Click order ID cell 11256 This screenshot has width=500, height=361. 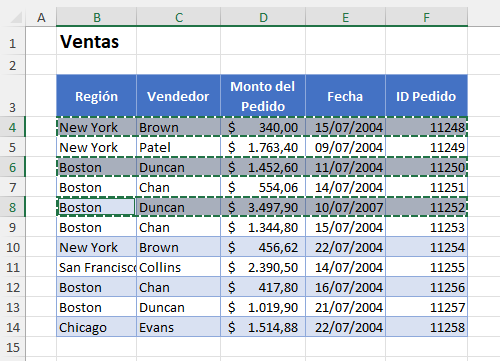click(427, 287)
